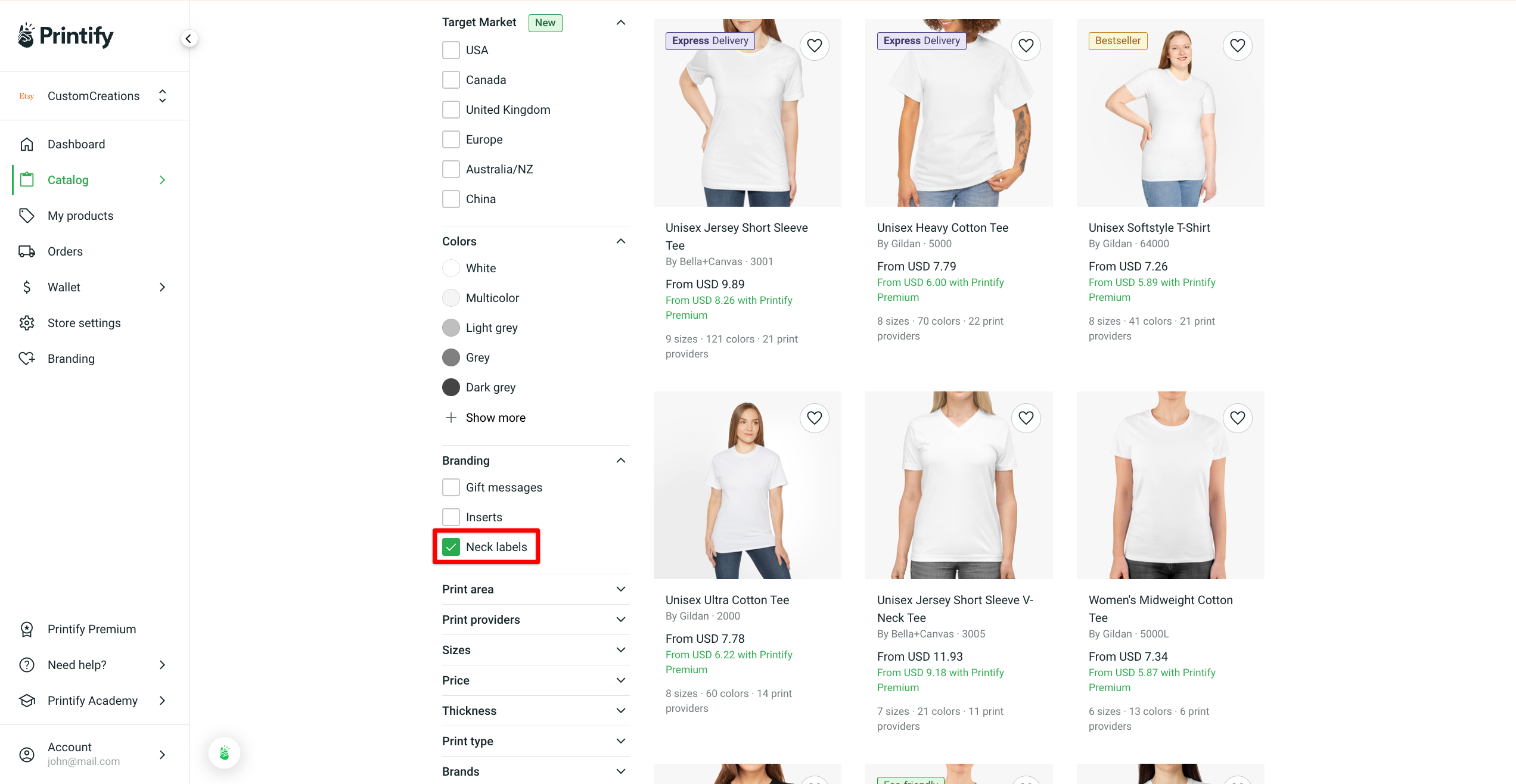Screen dimensions: 1516x784
Task: Click Show more to reveal additional colors
Action: [x=495, y=417]
